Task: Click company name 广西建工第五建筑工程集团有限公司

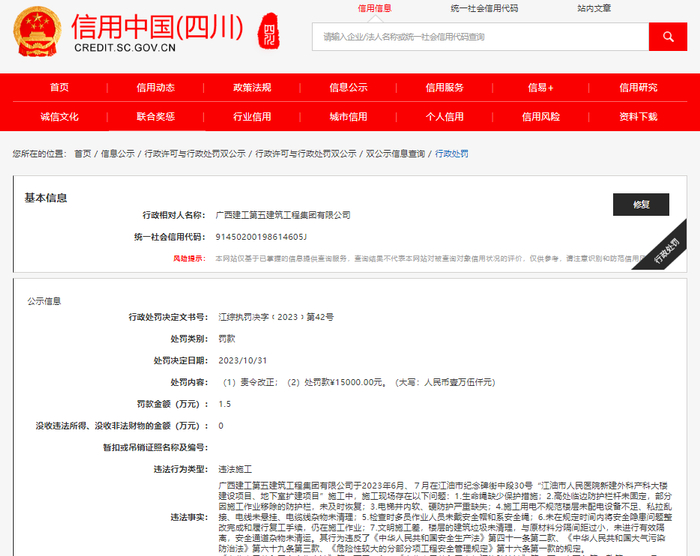Action: point(283,215)
